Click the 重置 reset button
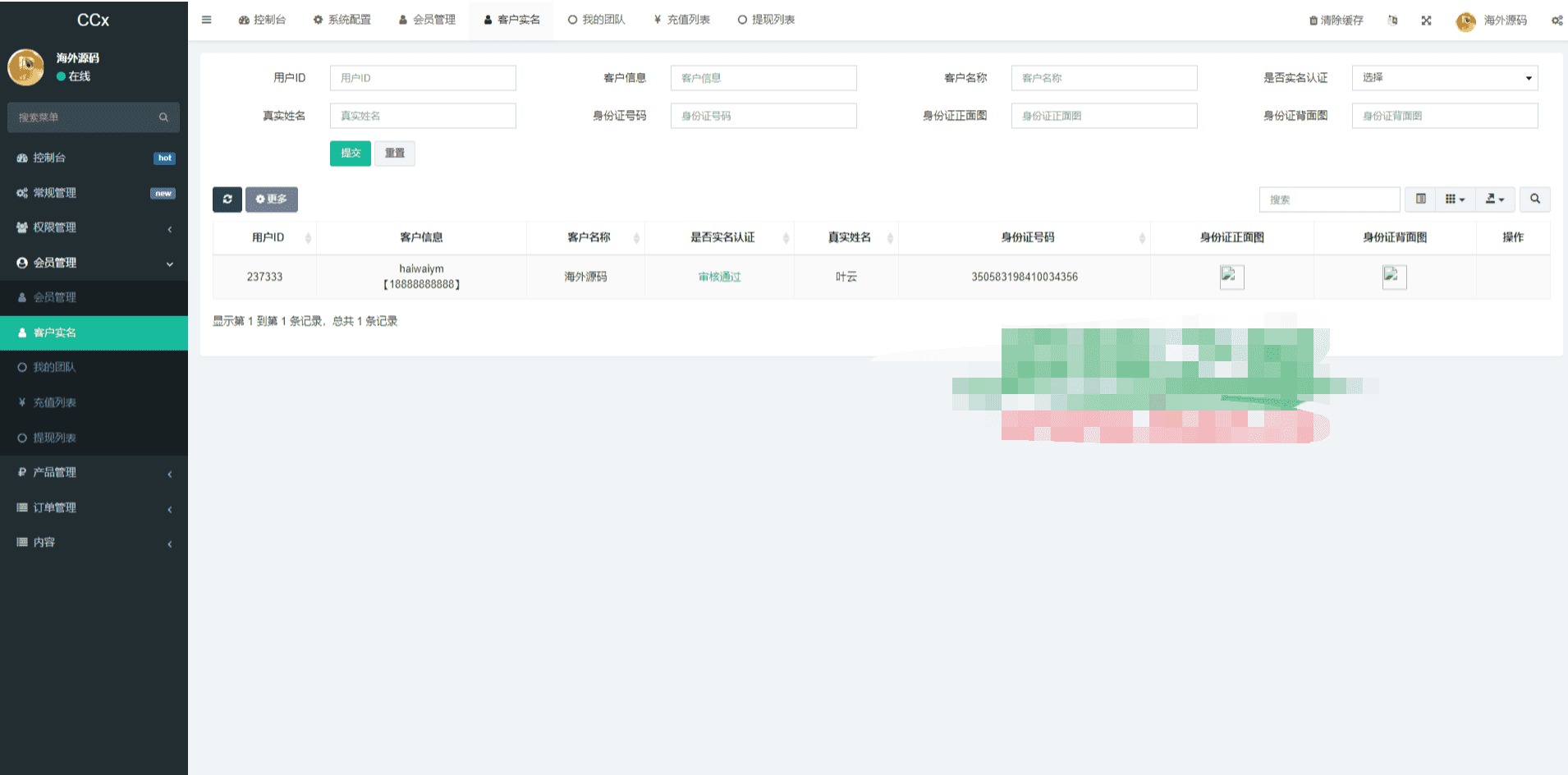 click(x=395, y=154)
